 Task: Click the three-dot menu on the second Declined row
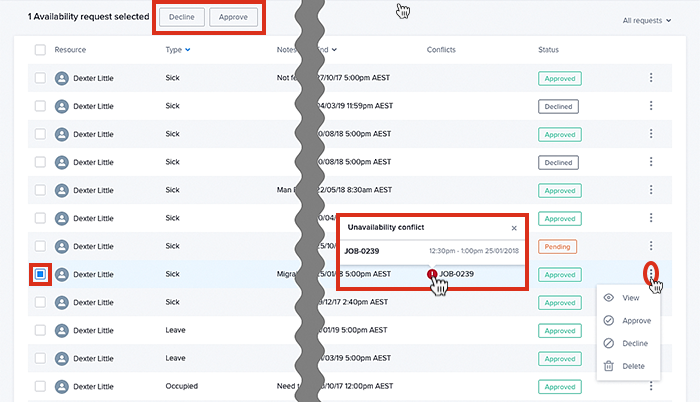[651, 162]
